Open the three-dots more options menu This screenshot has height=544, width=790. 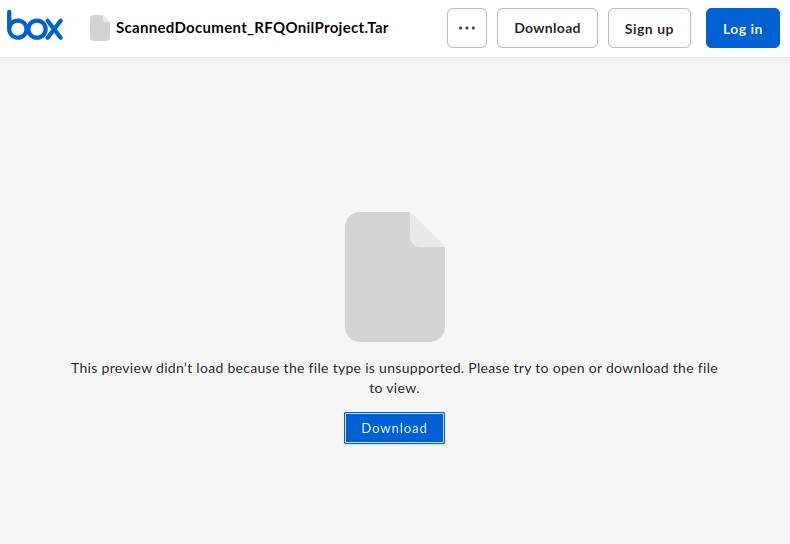pos(467,28)
